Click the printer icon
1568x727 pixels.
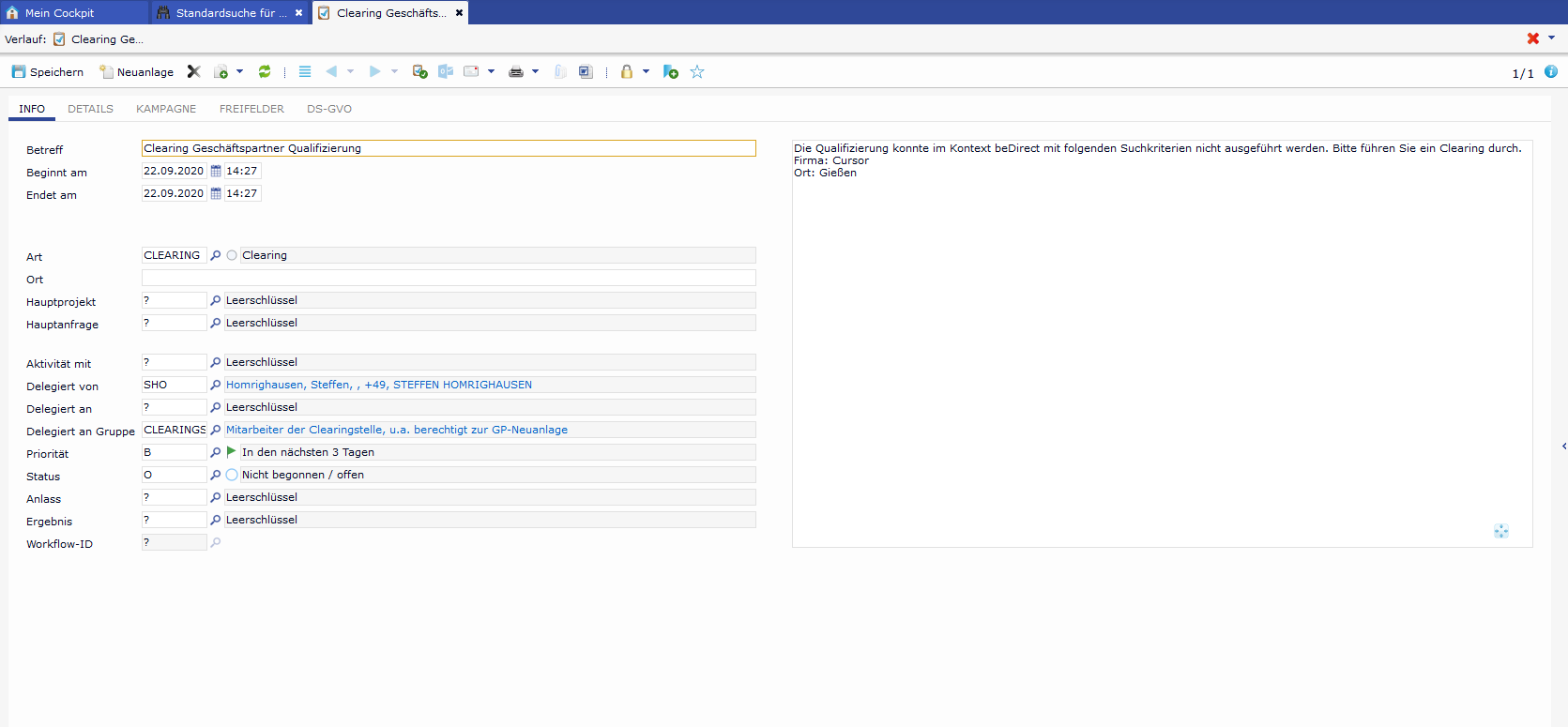pyautogui.click(x=515, y=72)
